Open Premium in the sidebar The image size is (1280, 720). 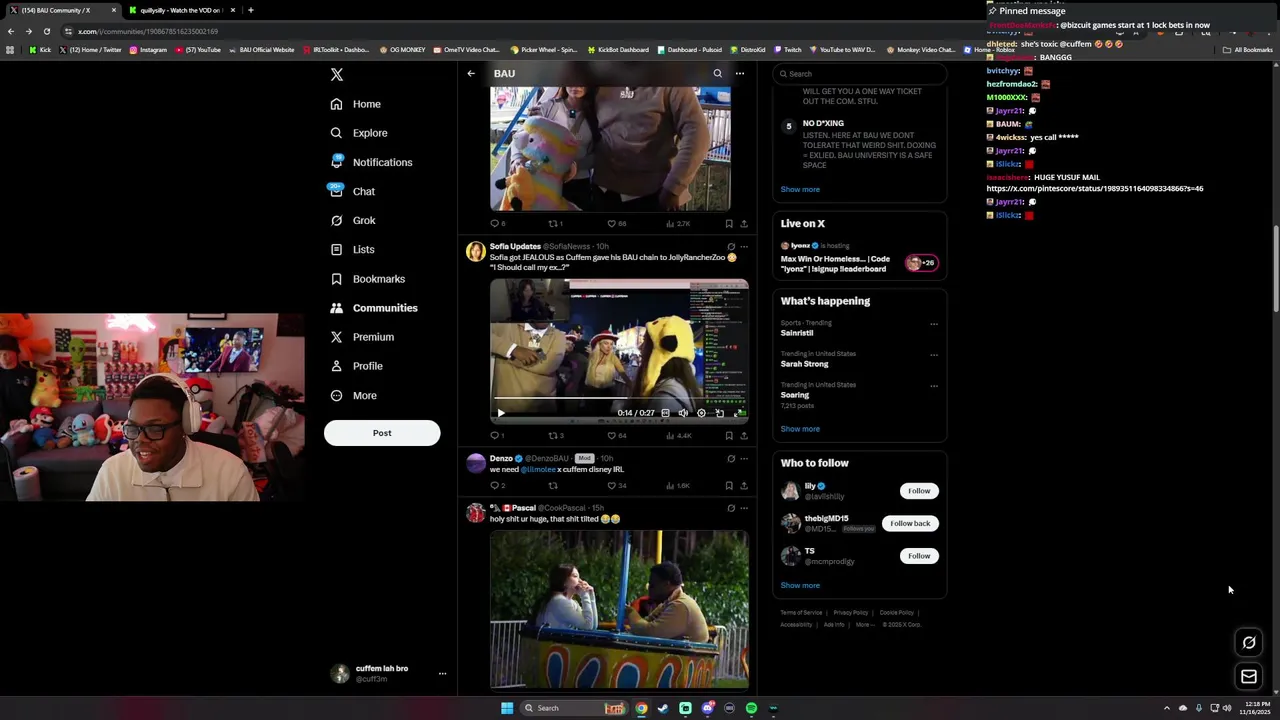coord(362,337)
